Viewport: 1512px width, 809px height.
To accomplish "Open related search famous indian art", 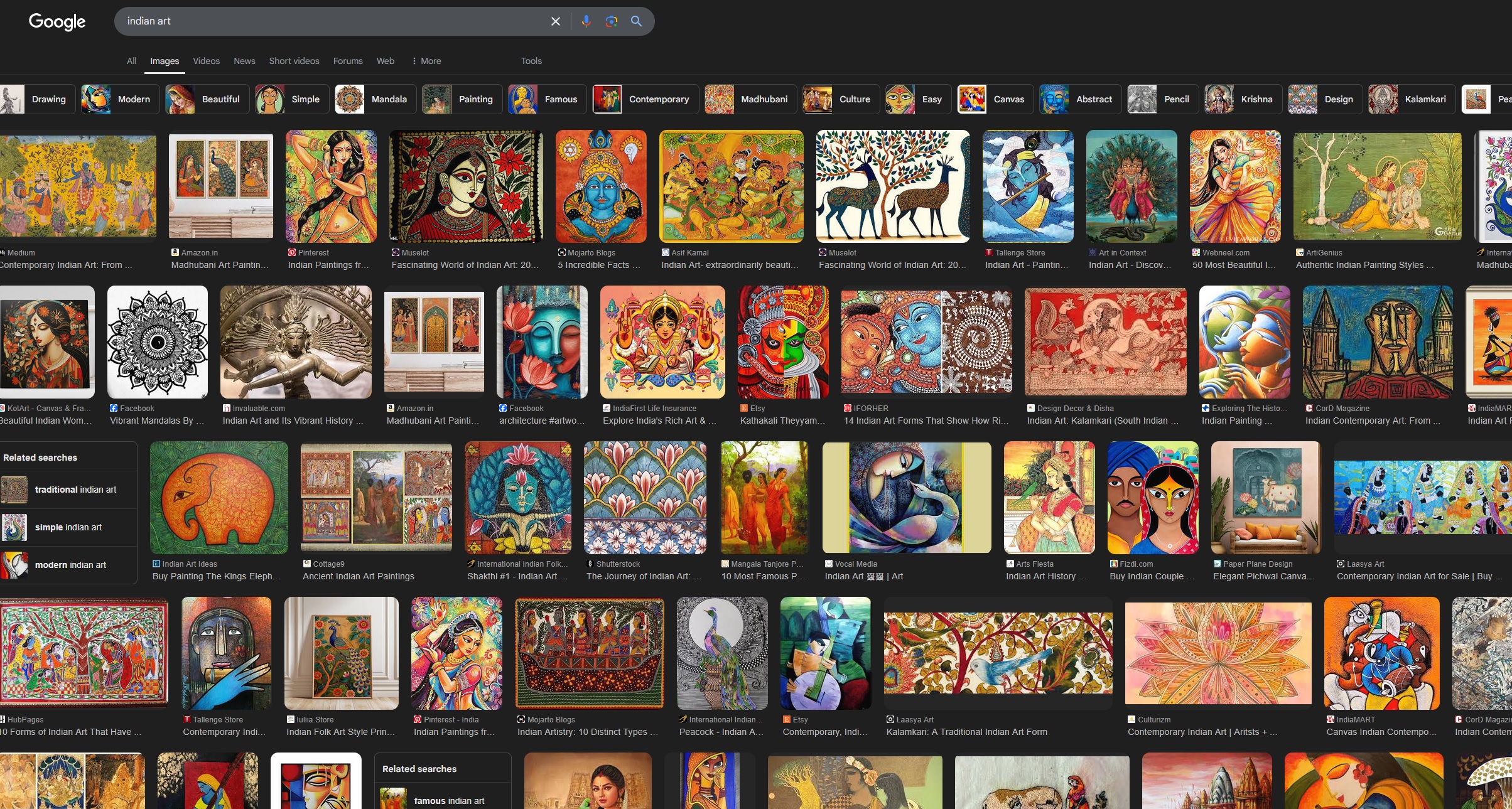I will coord(443,797).
